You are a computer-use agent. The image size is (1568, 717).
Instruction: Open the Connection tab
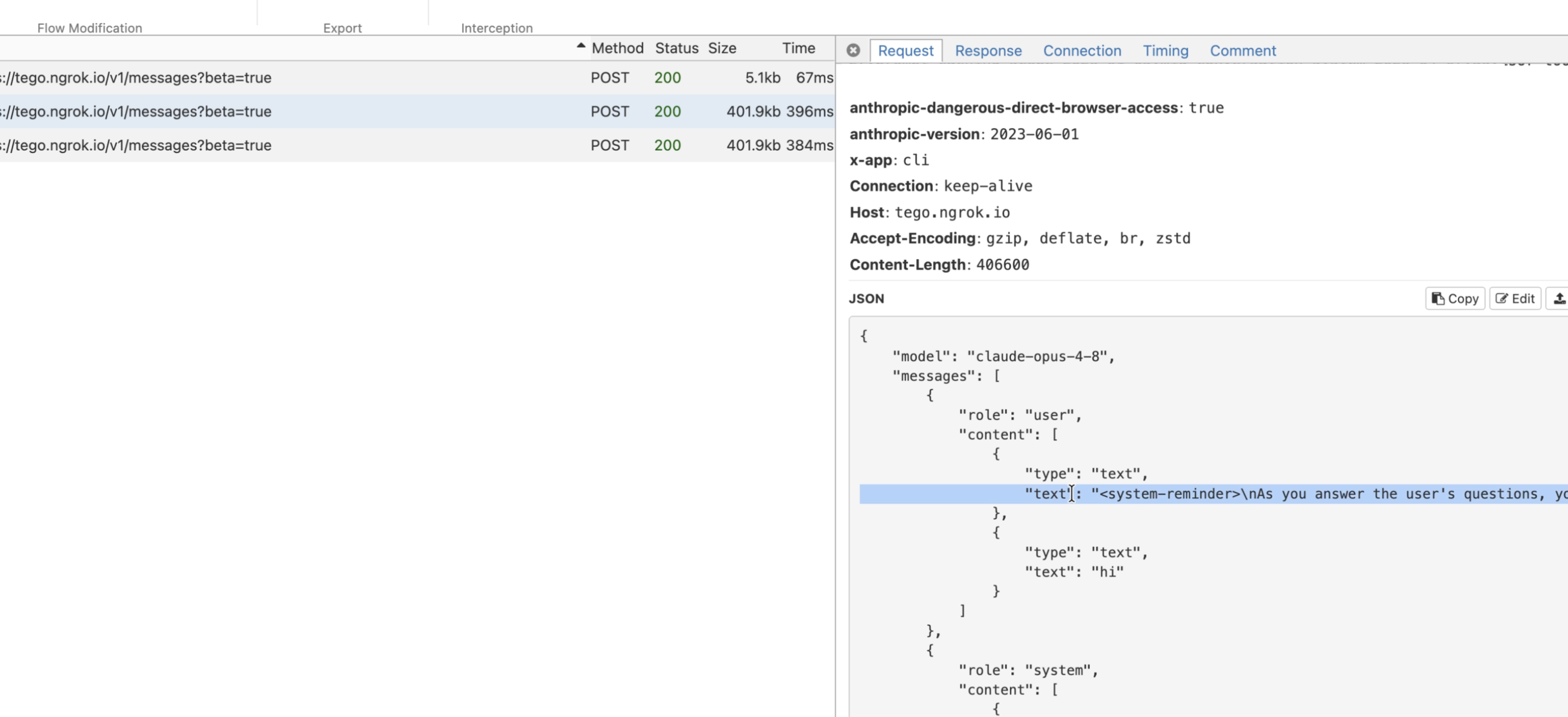click(x=1081, y=51)
